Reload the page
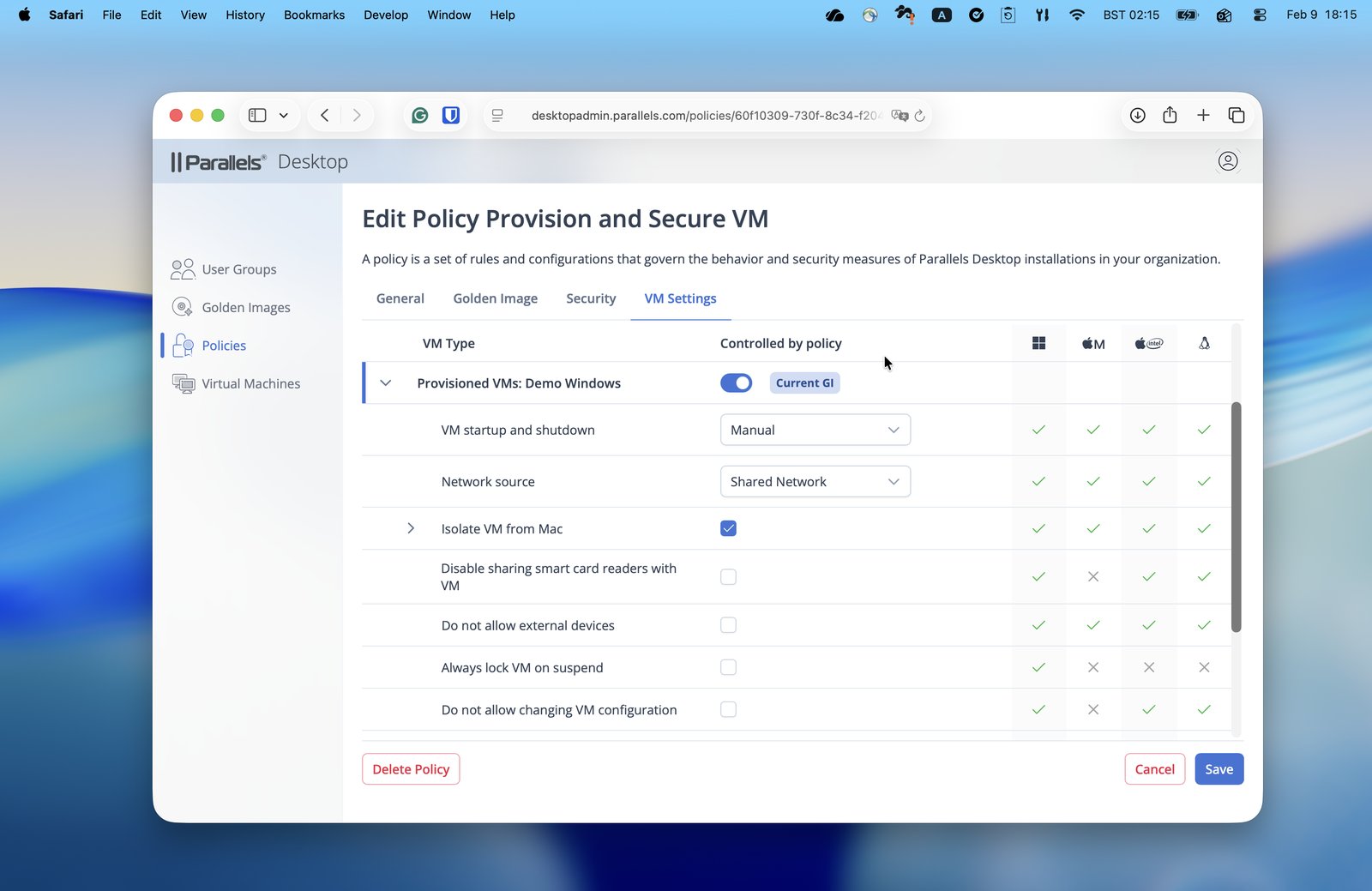Image resolution: width=1372 pixels, height=891 pixels. [920, 116]
